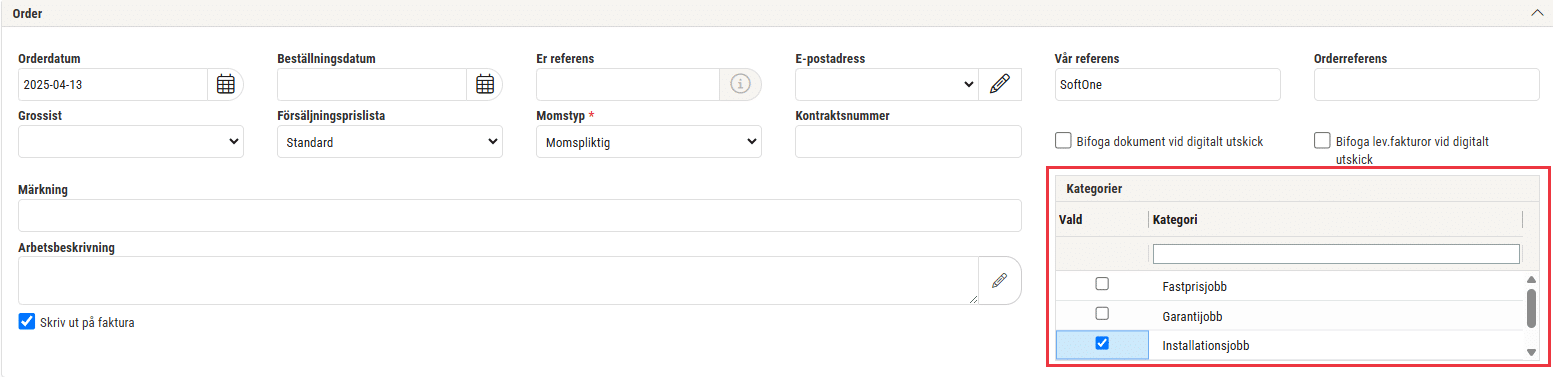Image resolution: width=1553 pixels, height=377 pixels.
Task: Click the Er referens info icon
Action: (740, 85)
